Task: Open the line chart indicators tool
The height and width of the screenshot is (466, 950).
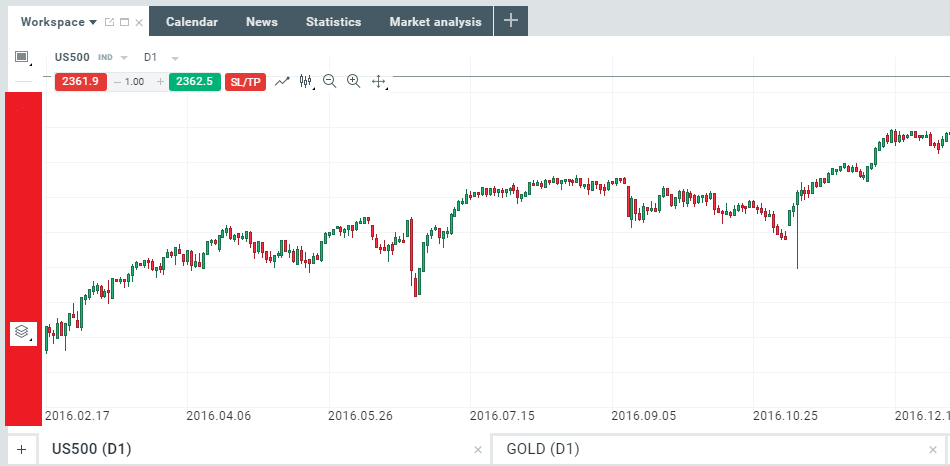Action: [x=282, y=81]
